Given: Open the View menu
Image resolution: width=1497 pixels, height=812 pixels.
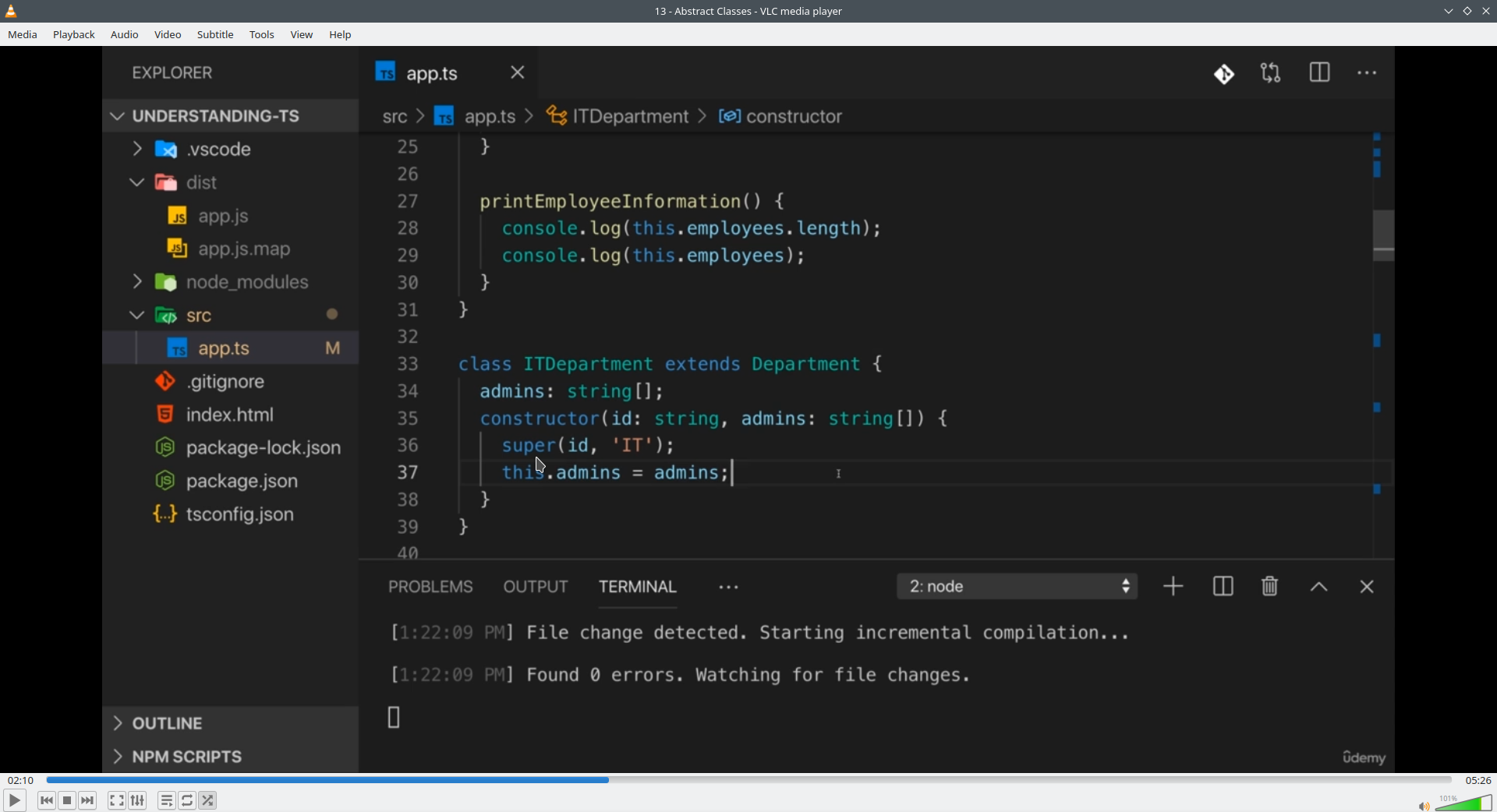Looking at the screenshot, I should (x=302, y=35).
